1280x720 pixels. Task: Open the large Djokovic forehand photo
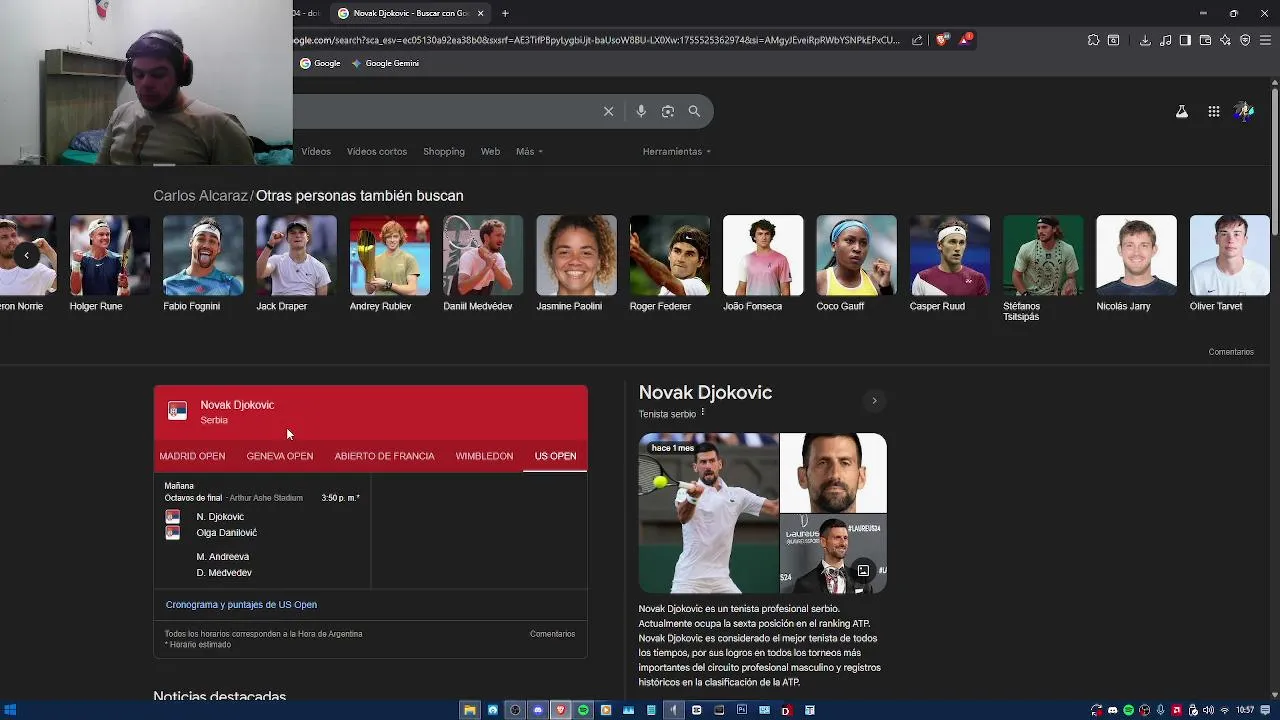tap(708, 513)
